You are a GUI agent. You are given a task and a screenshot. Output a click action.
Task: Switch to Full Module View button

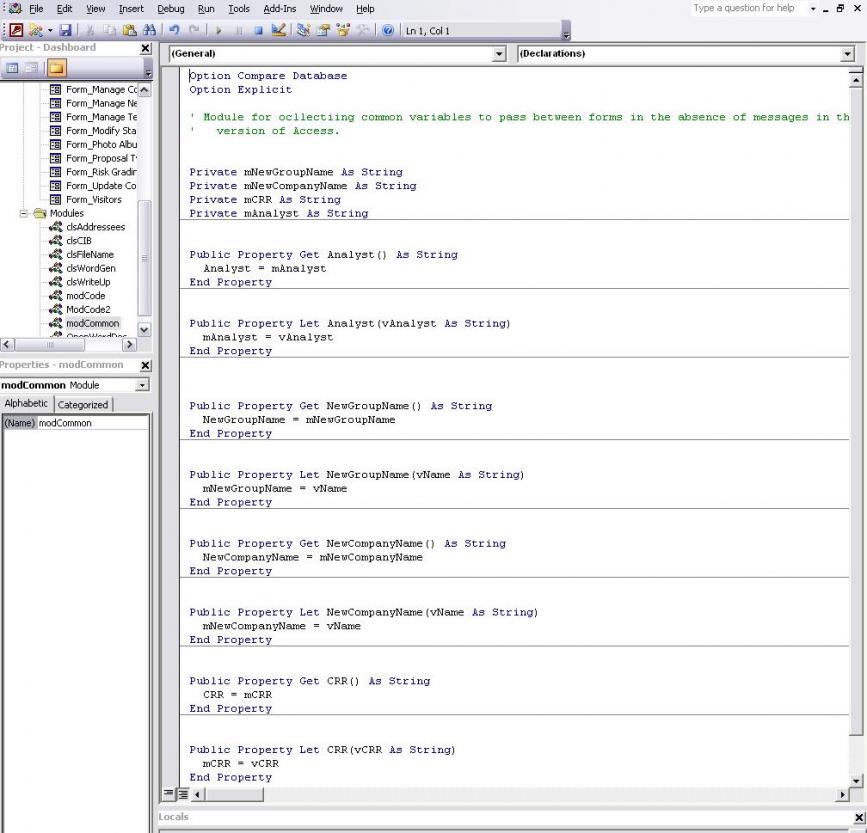183,794
